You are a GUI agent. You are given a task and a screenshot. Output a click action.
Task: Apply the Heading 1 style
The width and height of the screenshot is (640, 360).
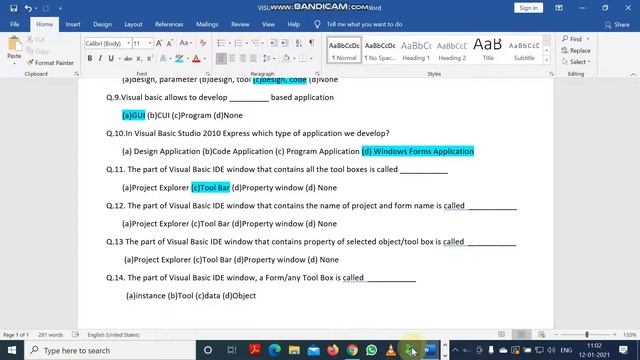point(416,51)
